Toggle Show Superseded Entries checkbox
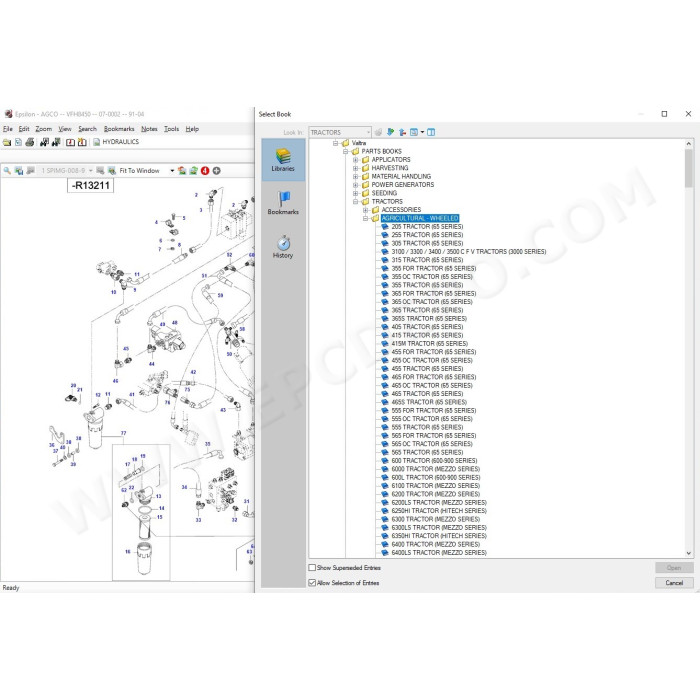 click(x=312, y=568)
